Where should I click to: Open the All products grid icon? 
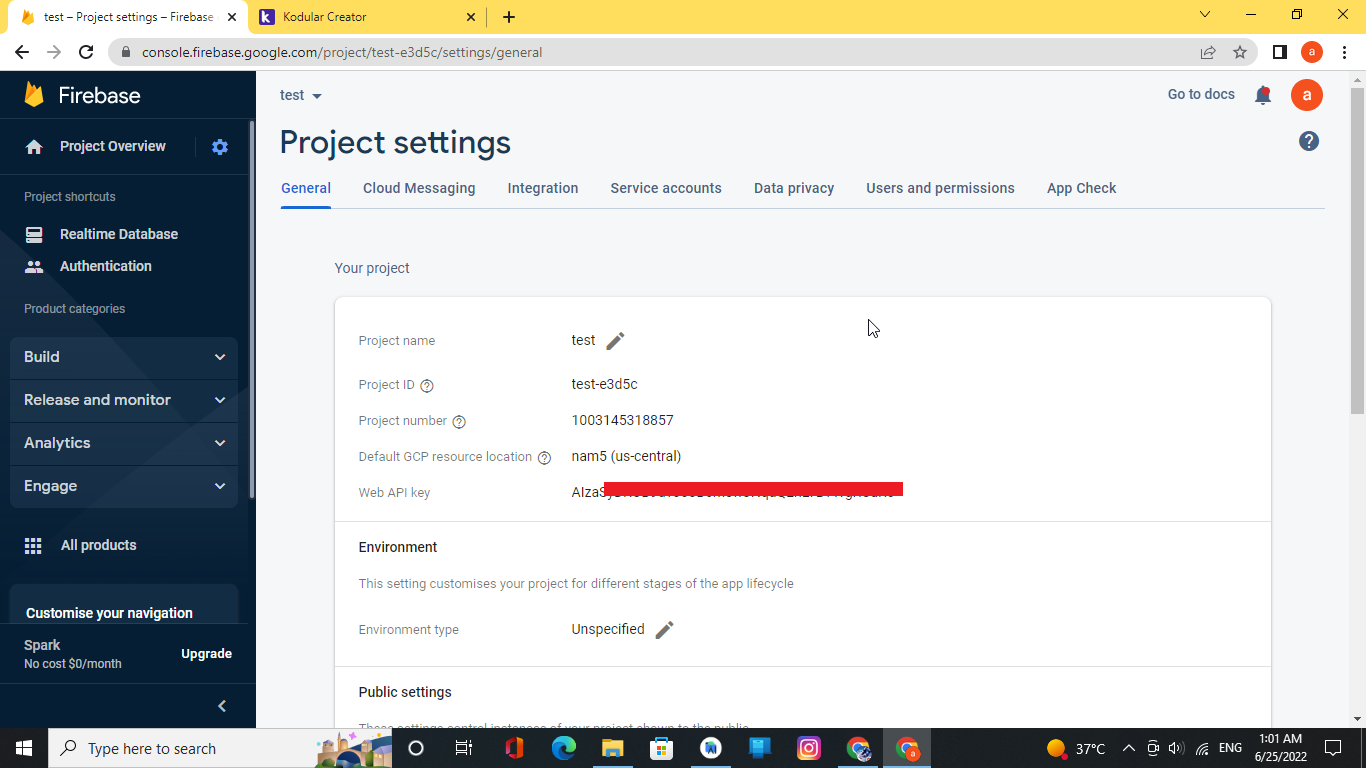coord(33,545)
